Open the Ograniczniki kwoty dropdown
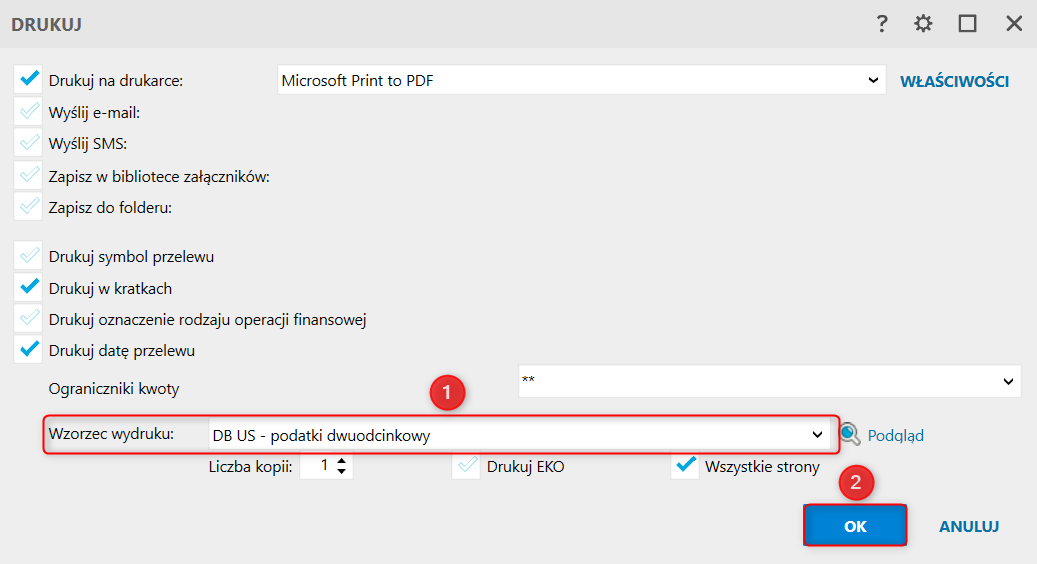Screen dimensions: 1037x564 pos(1007,381)
